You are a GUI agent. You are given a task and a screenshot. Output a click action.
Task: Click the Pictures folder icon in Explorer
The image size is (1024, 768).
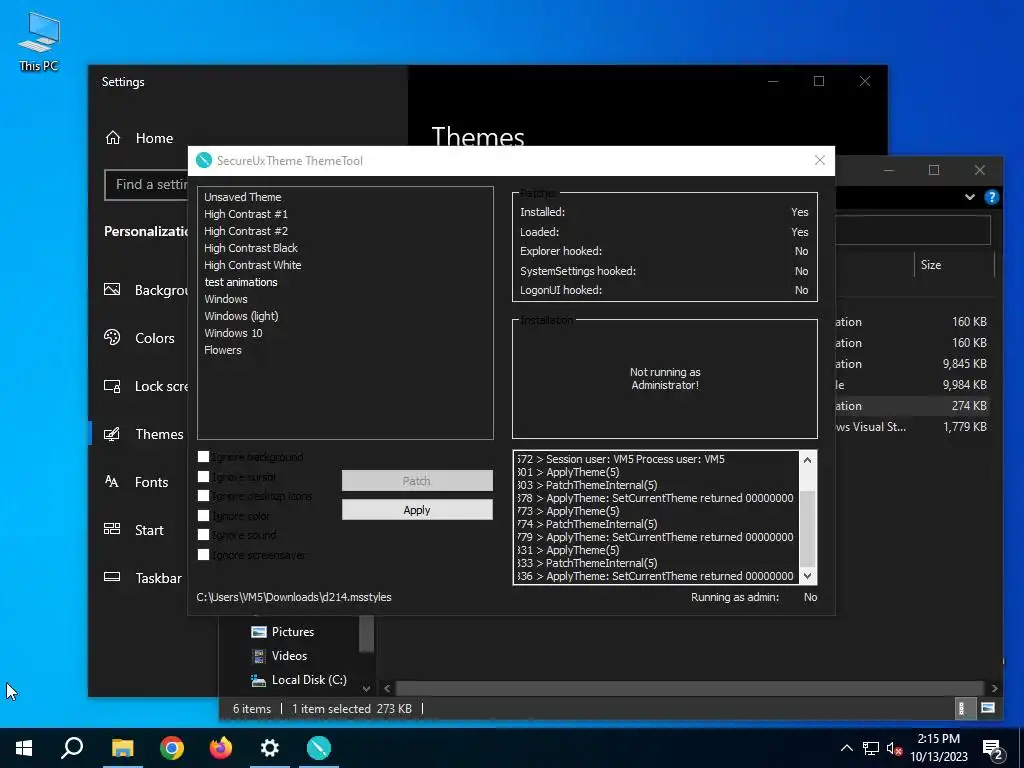pos(259,632)
